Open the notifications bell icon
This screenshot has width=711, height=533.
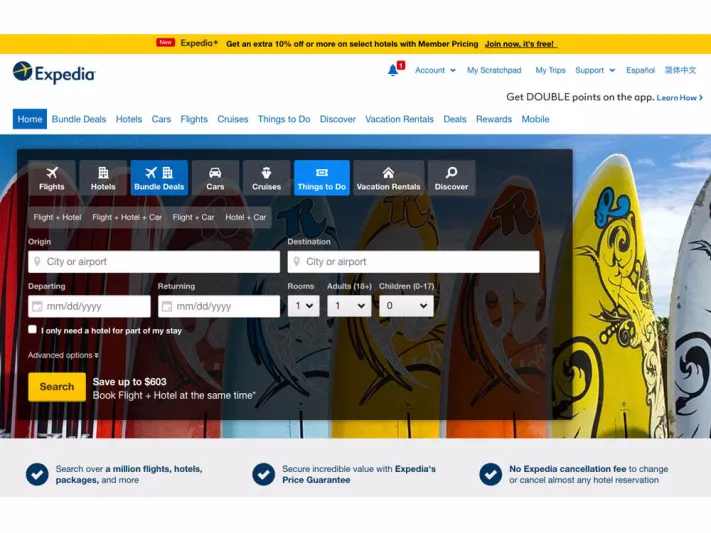393,70
